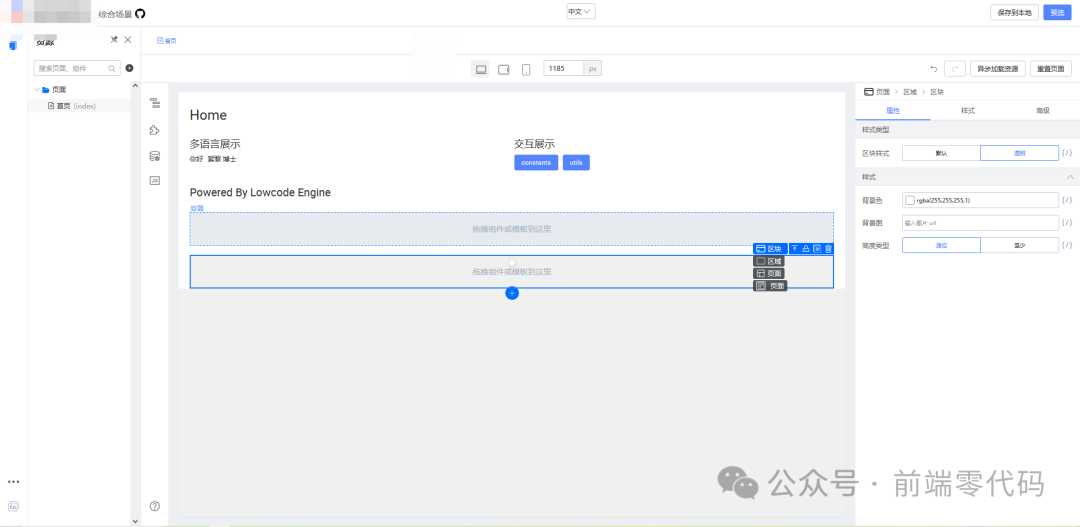Select 区域 in the breadcrumb
The width and height of the screenshot is (1080, 527).
(x=910, y=92)
